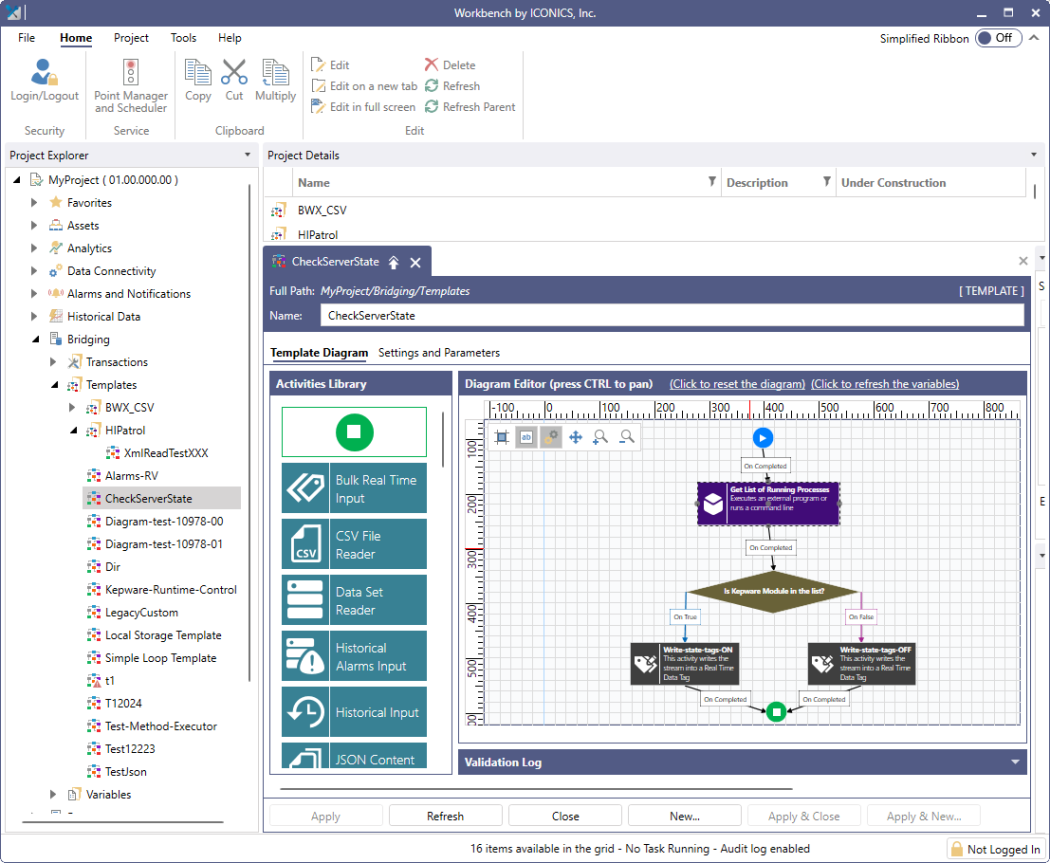This screenshot has height=863, width=1050.
Task: Open Login/Logout in the Security group
Action: [44, 80]
